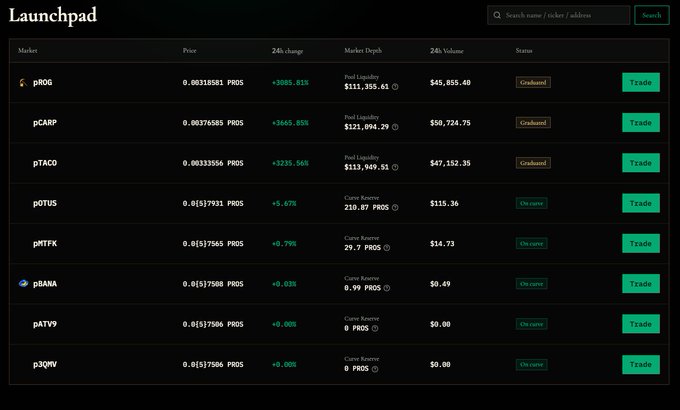The height and width of the screenshot is (410, 680).
Task: Click the search magnifier icon
Action: 497,15
